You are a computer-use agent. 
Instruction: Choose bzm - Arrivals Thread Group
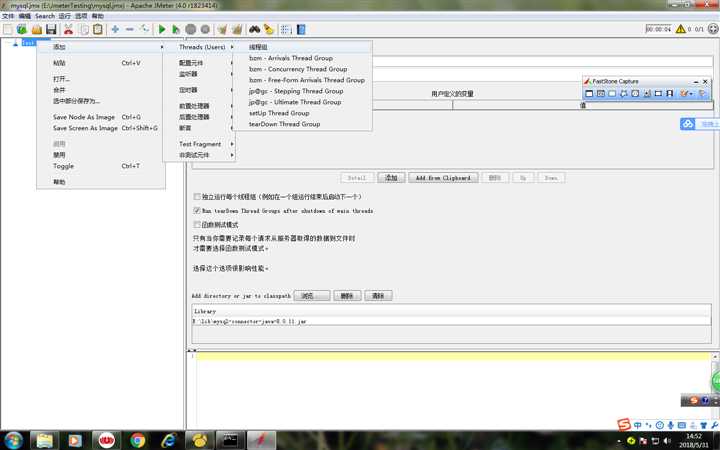pos(303,58)
